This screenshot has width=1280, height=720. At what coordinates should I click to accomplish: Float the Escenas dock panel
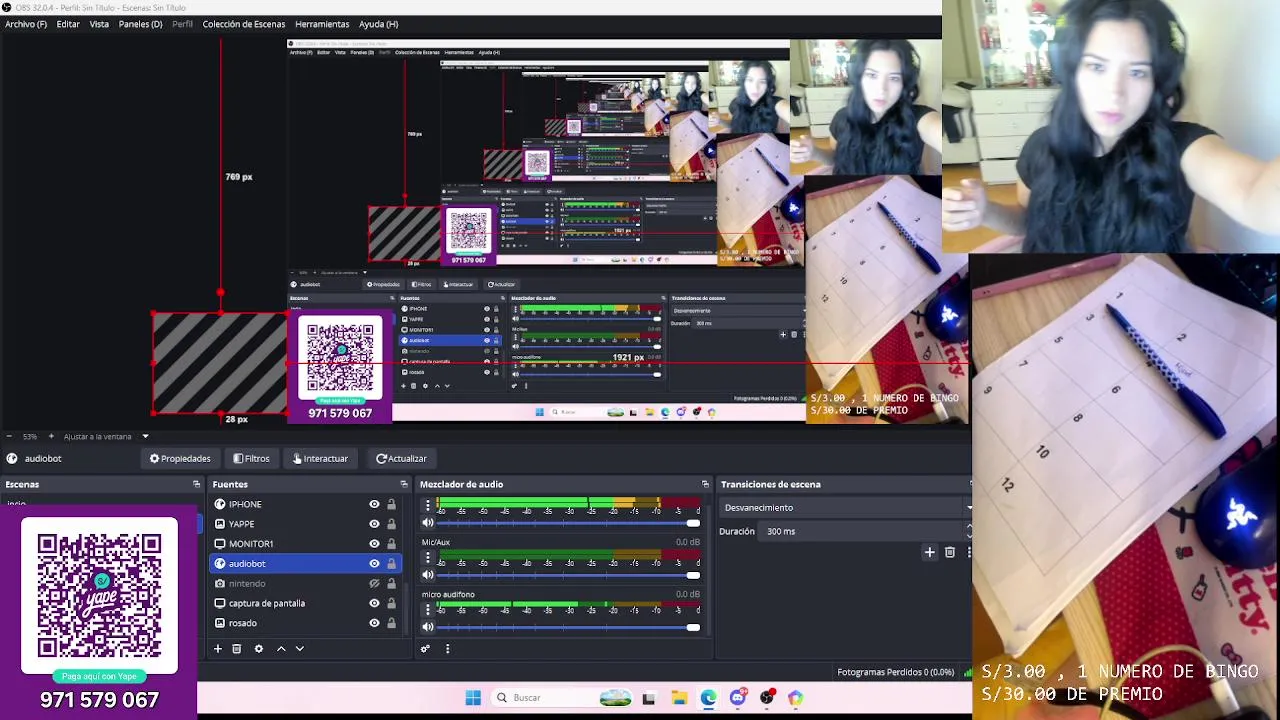click(x=196, y=484)
